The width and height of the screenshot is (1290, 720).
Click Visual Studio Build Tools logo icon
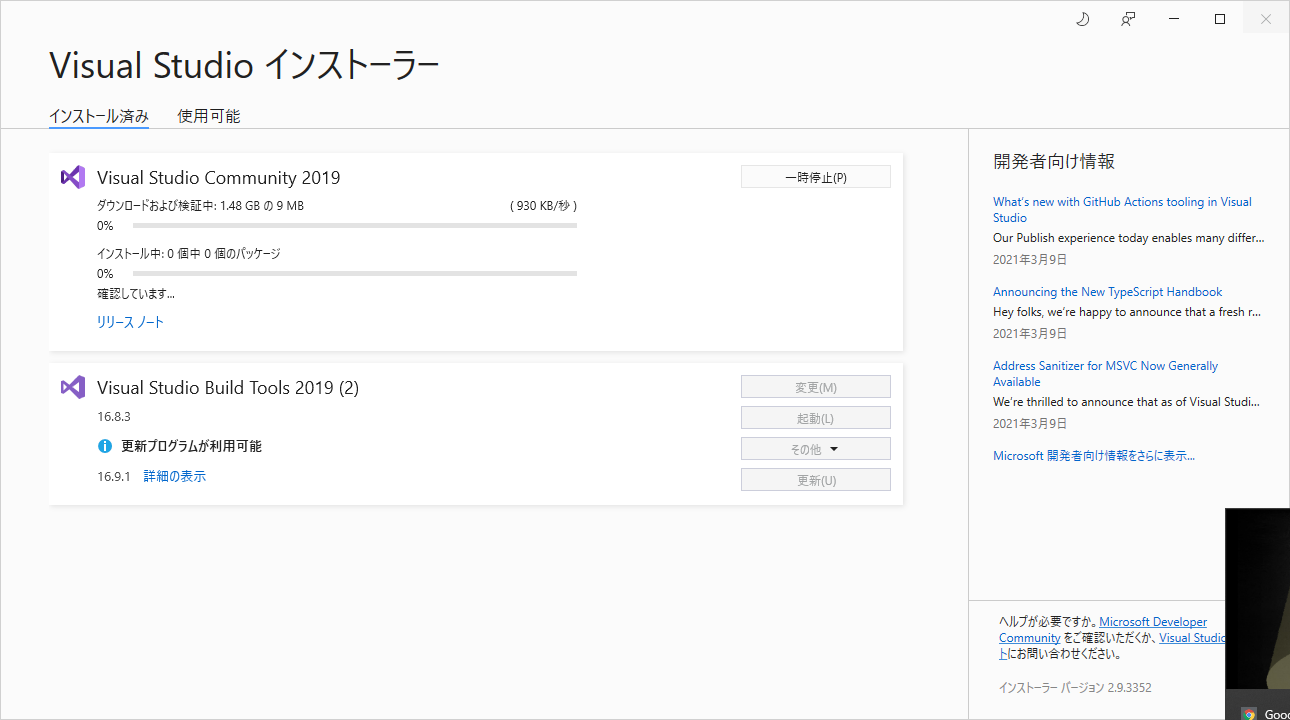coord(73,387)
